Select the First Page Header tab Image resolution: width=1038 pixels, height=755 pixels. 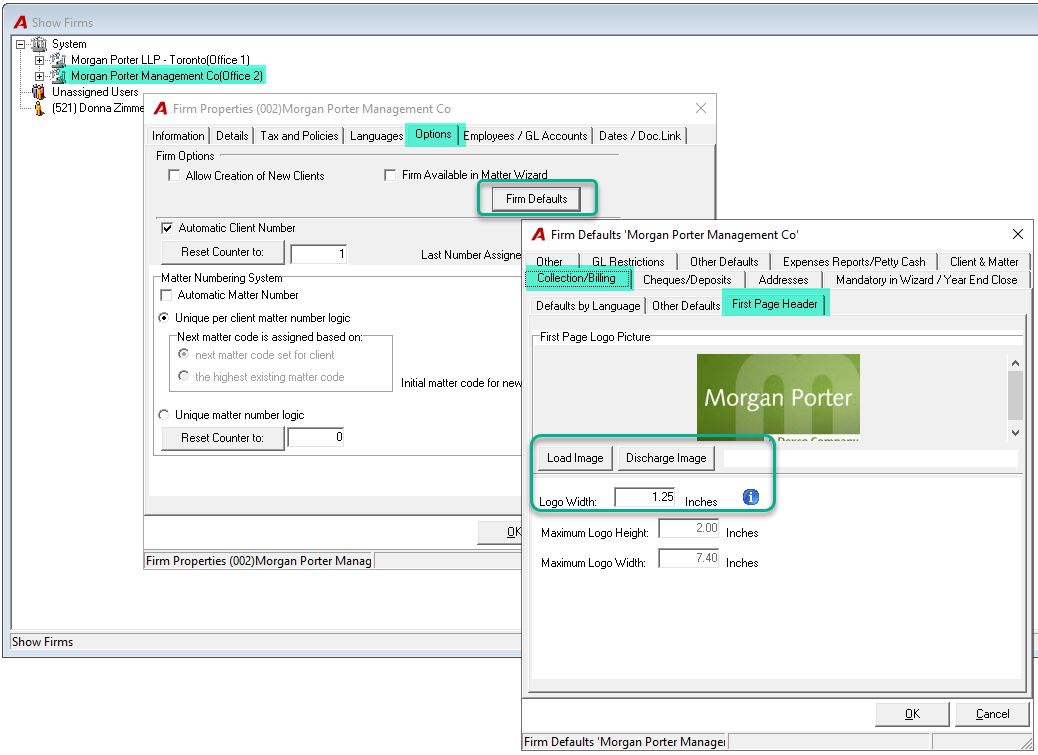pyautogui.click(x=775, y=304)
